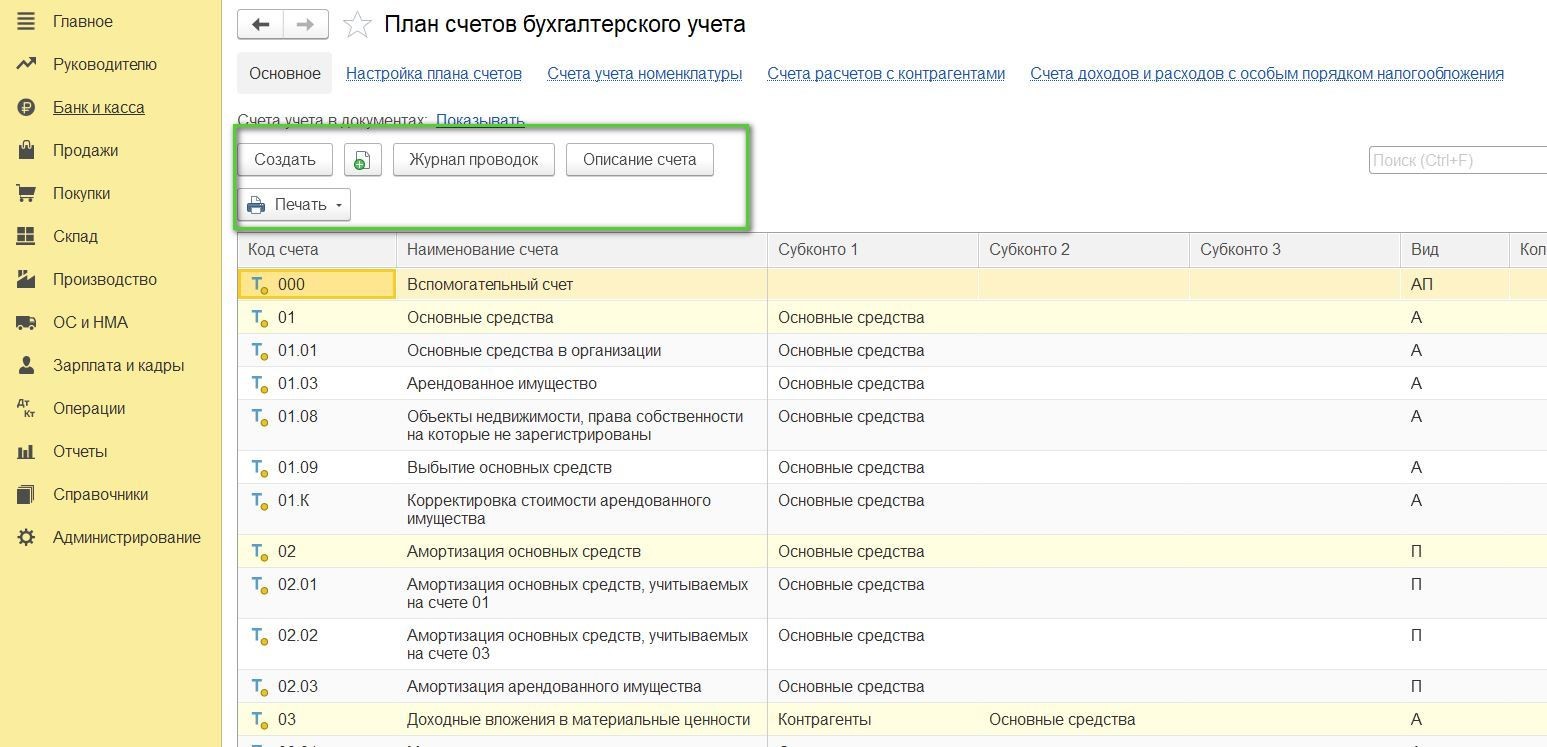Screen dimensions: 1547x747
Task: Switch to Настройка плана счетов tab
Action: pyautogui.click(x=433, y=74)
